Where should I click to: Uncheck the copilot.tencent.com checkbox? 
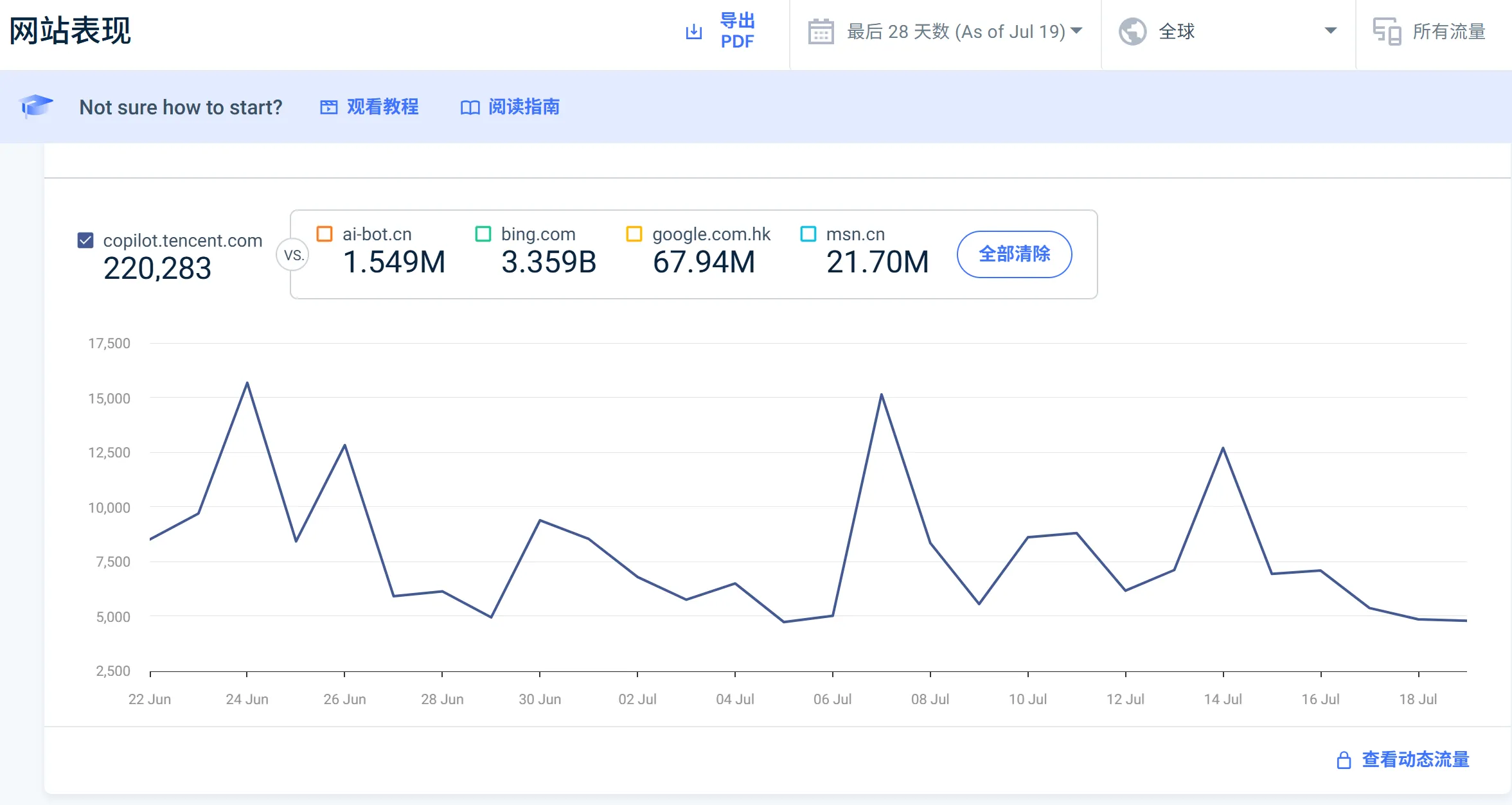click(x=85, y=240)
